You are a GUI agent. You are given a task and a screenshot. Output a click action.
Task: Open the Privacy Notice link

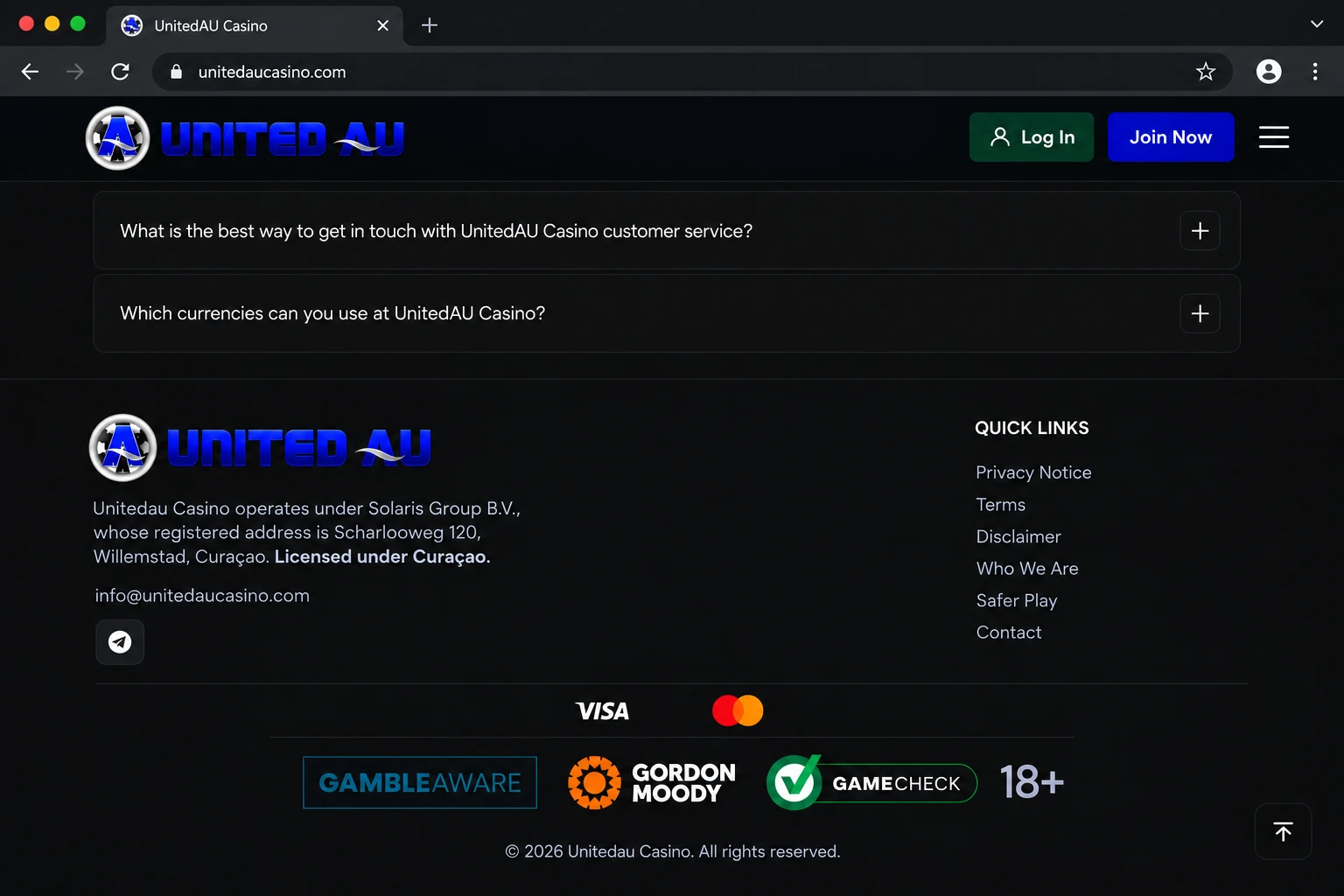(x=1033, y=472)
